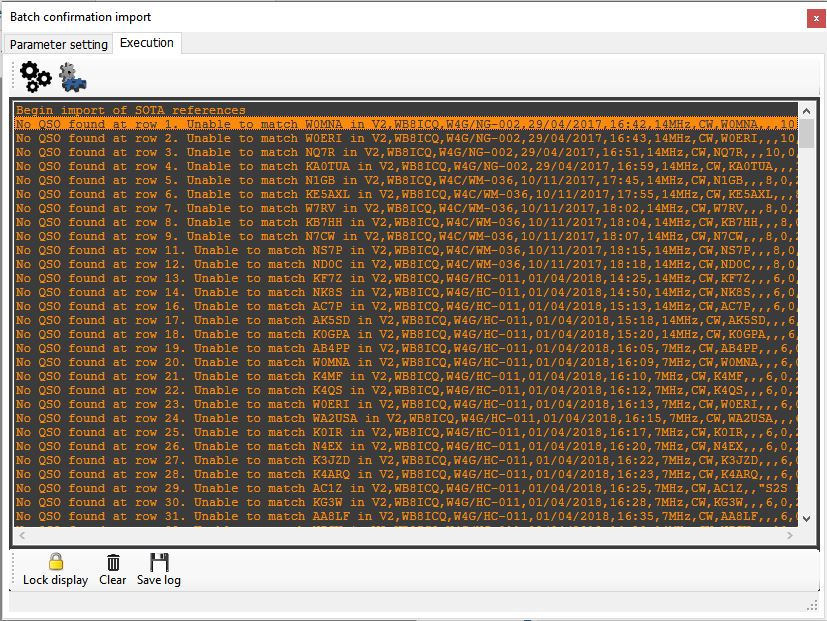Click the log scroll down arrow
The height and width of the screenshot is (621, 827).
pyautogui.click(x=806, y=519)
